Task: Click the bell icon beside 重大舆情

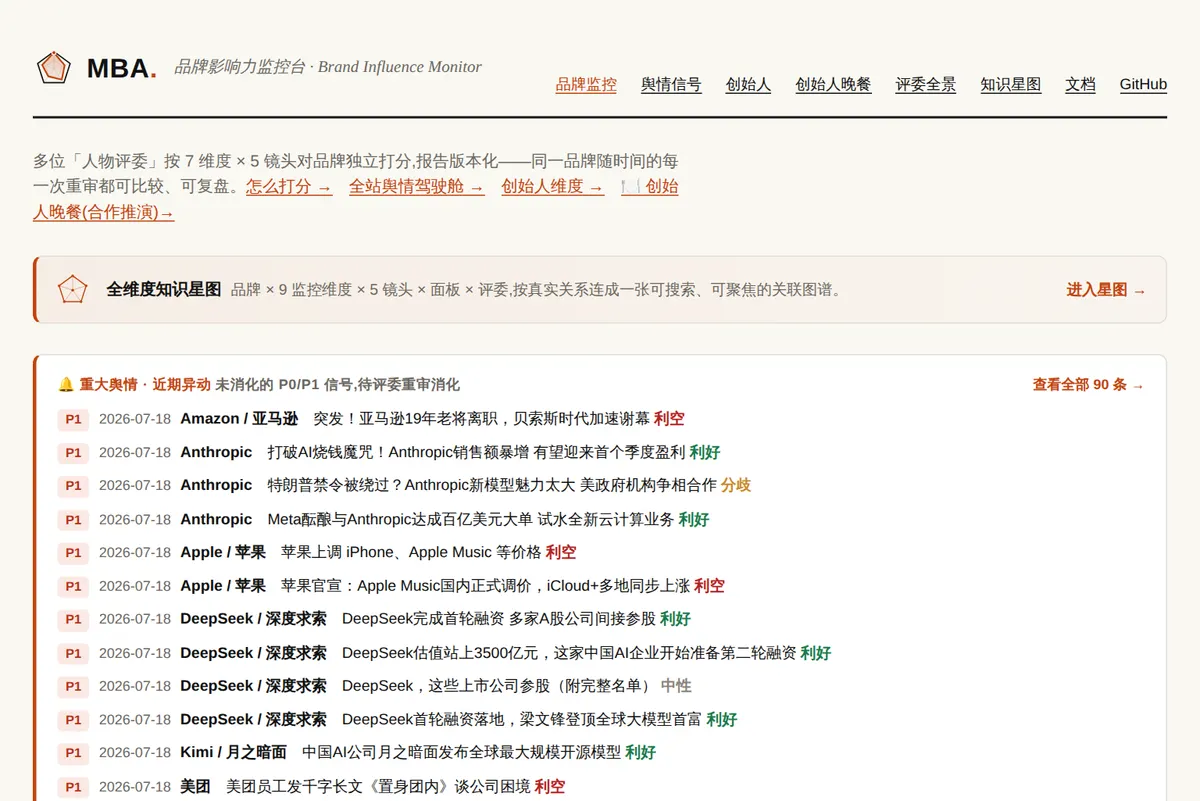Action: 66,384
